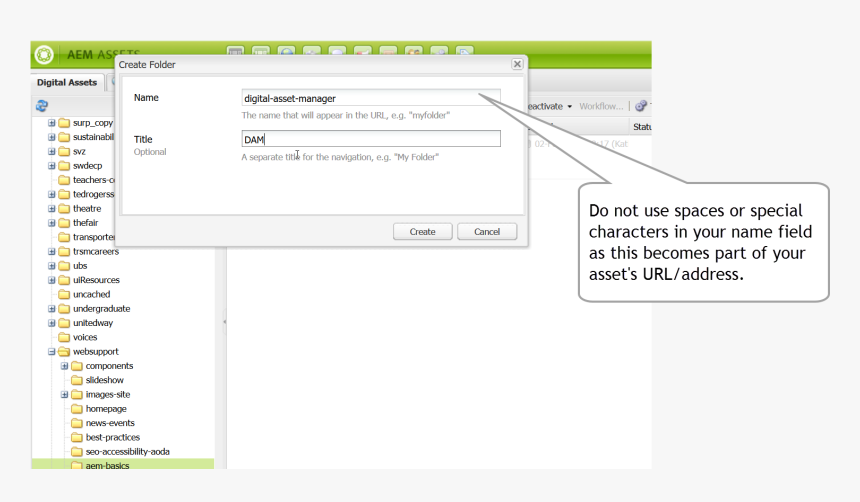Select the components tree folder
The height and width of the screenshot is (502, 860).
[x=109, y=365]
